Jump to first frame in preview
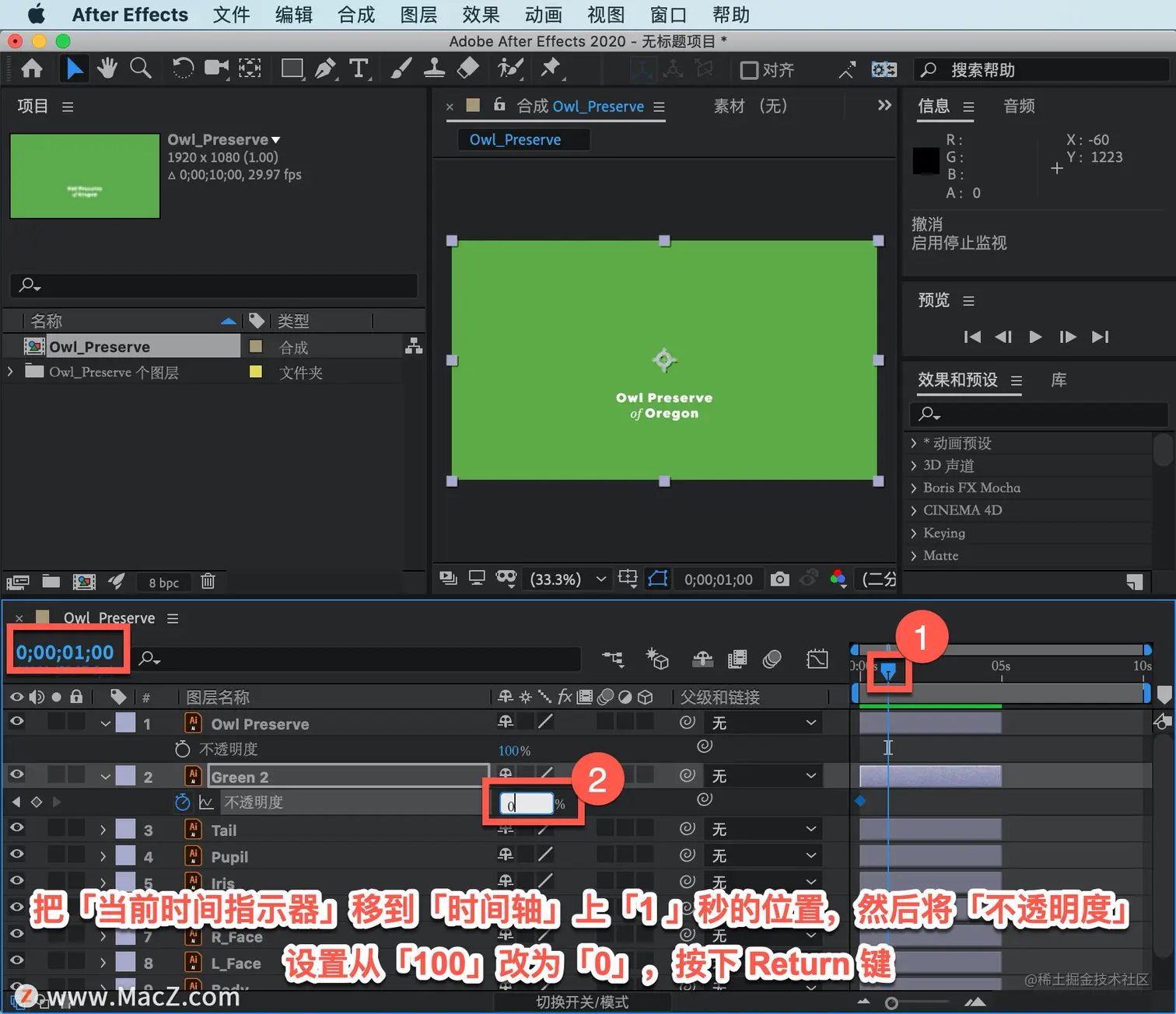 coord(972,337)
